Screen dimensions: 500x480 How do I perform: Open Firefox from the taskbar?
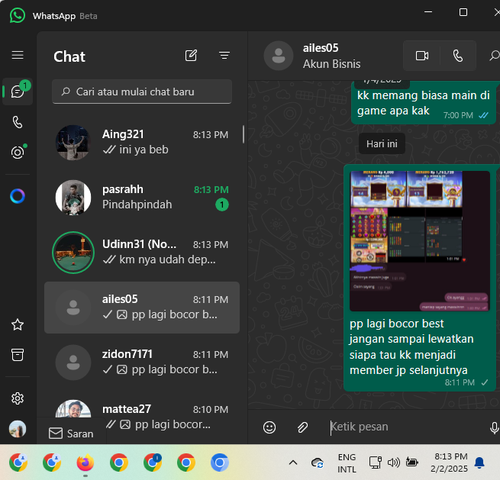pyautogui.click(x=85, y=462)
